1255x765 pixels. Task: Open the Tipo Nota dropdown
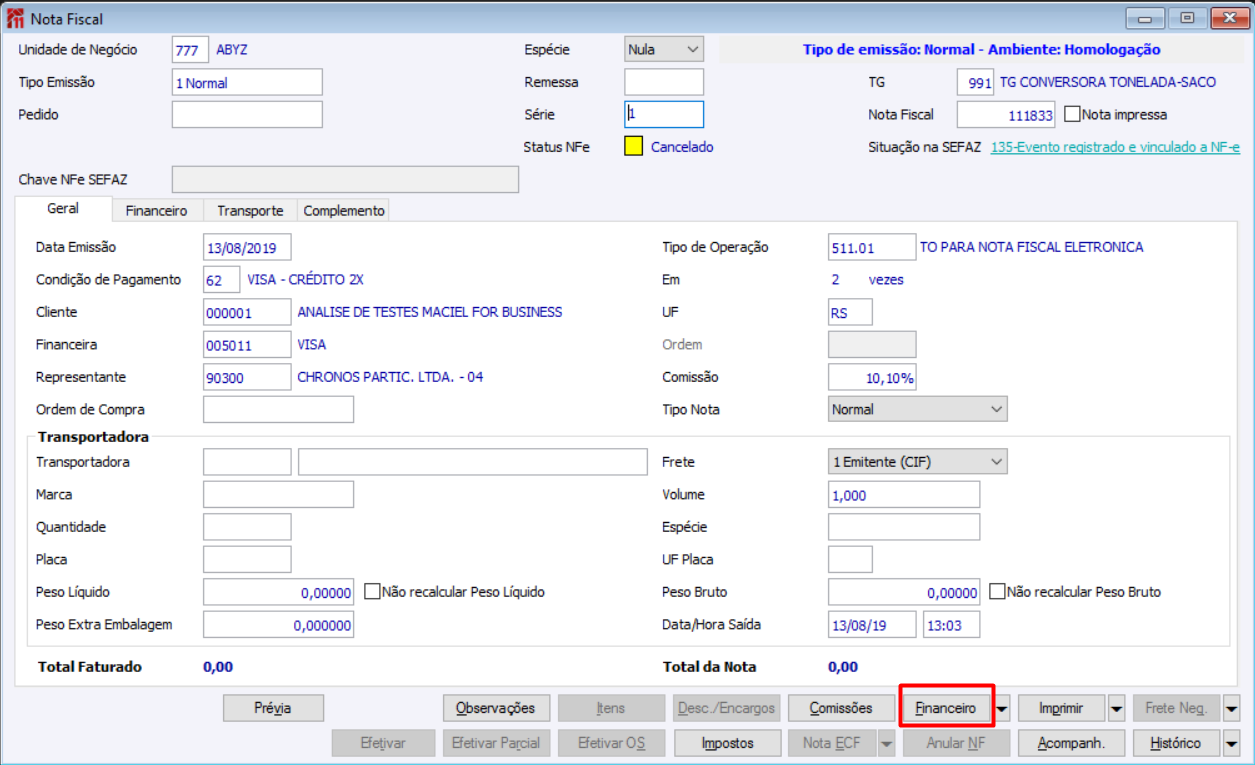[x=918, y=409]
